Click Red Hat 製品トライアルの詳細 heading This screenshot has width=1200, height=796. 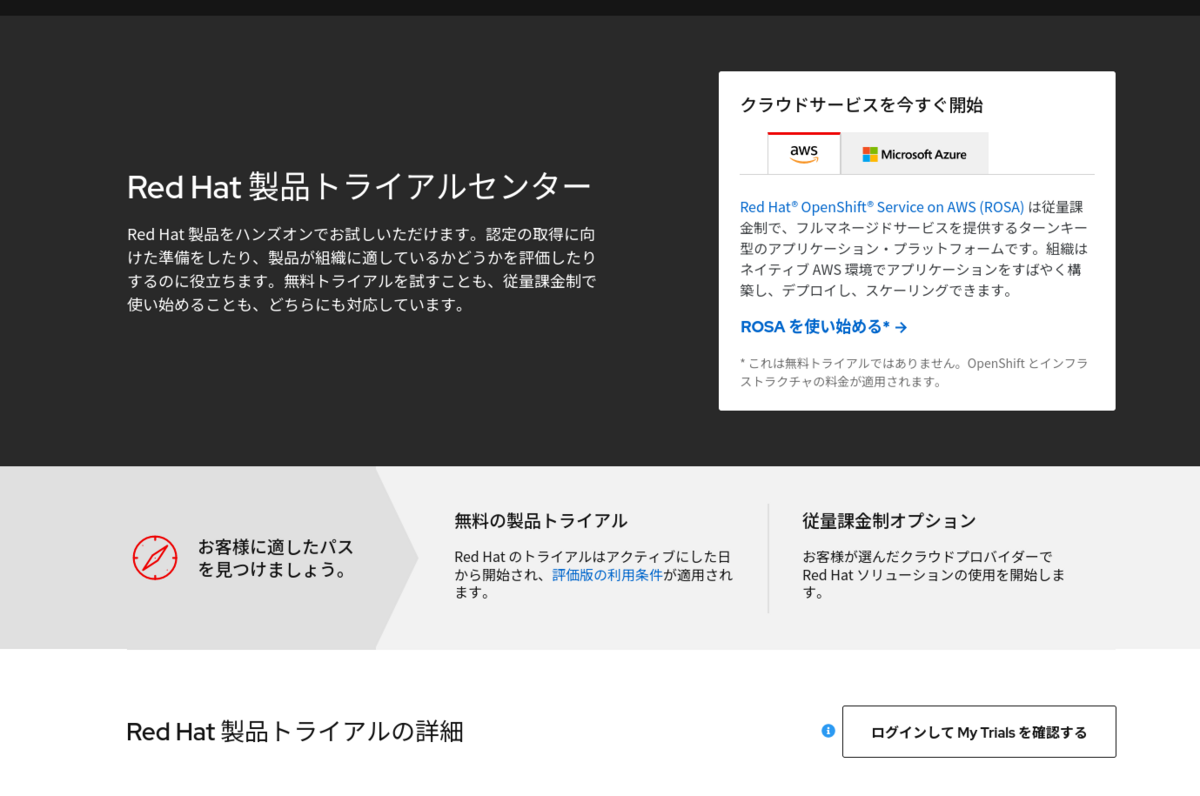tap(295, 731)
